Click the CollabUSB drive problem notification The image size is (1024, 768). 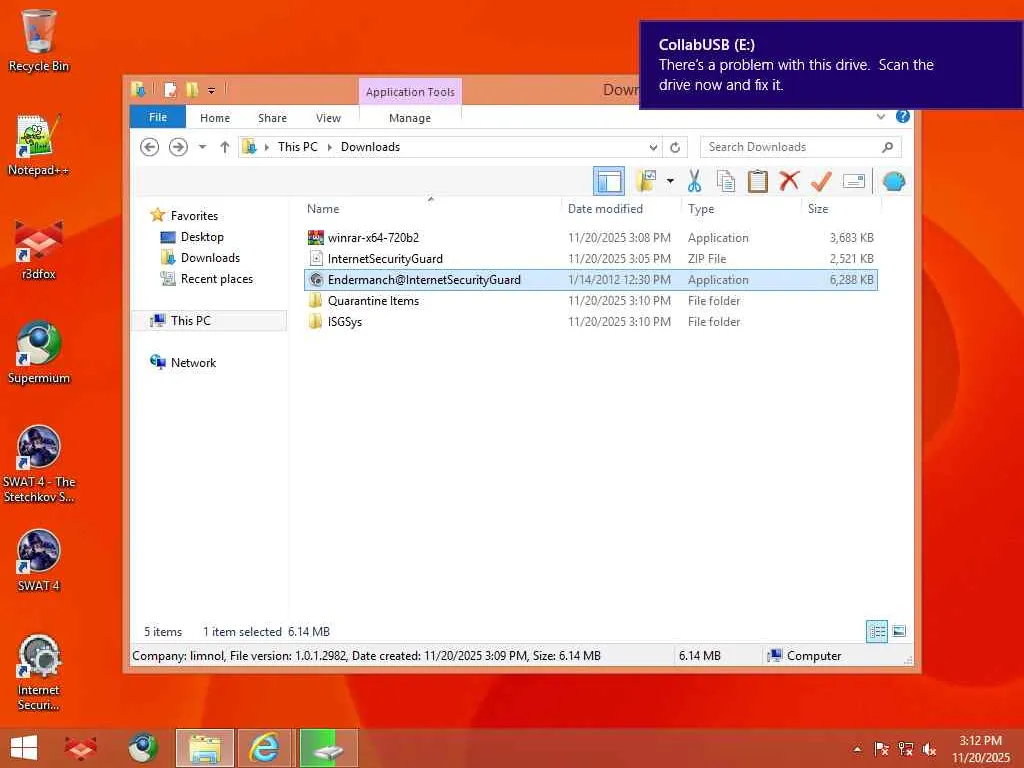pos(831,65)
